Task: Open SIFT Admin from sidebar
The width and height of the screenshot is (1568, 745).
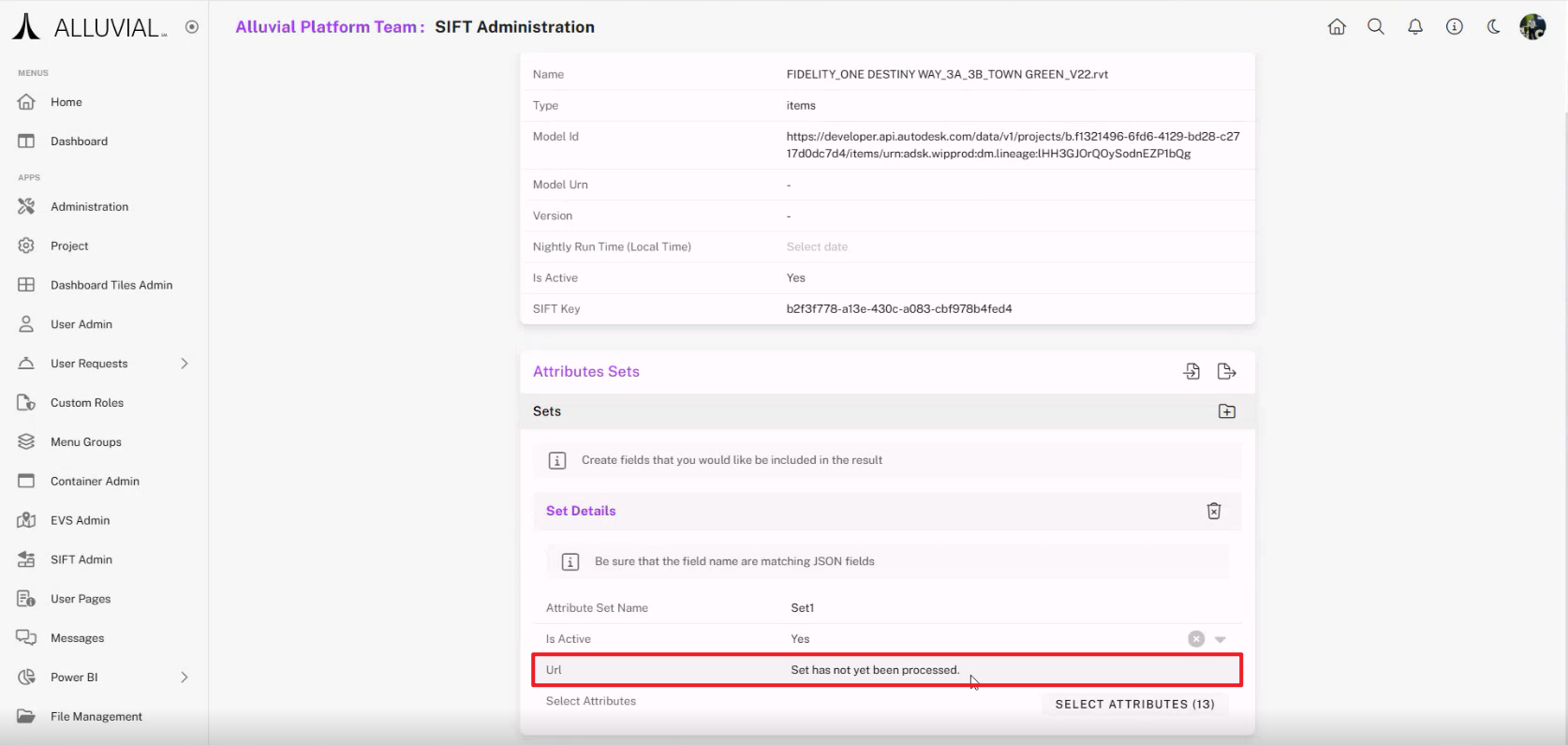Action: pyautogui.click(x=81, y=559)
